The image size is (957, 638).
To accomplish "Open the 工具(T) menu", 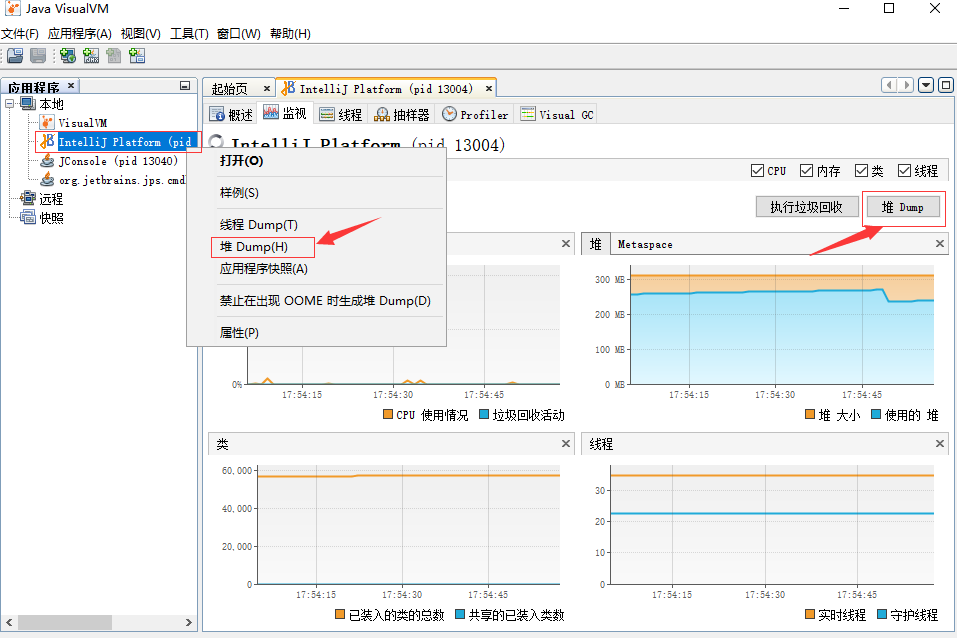I will [189, 34].
